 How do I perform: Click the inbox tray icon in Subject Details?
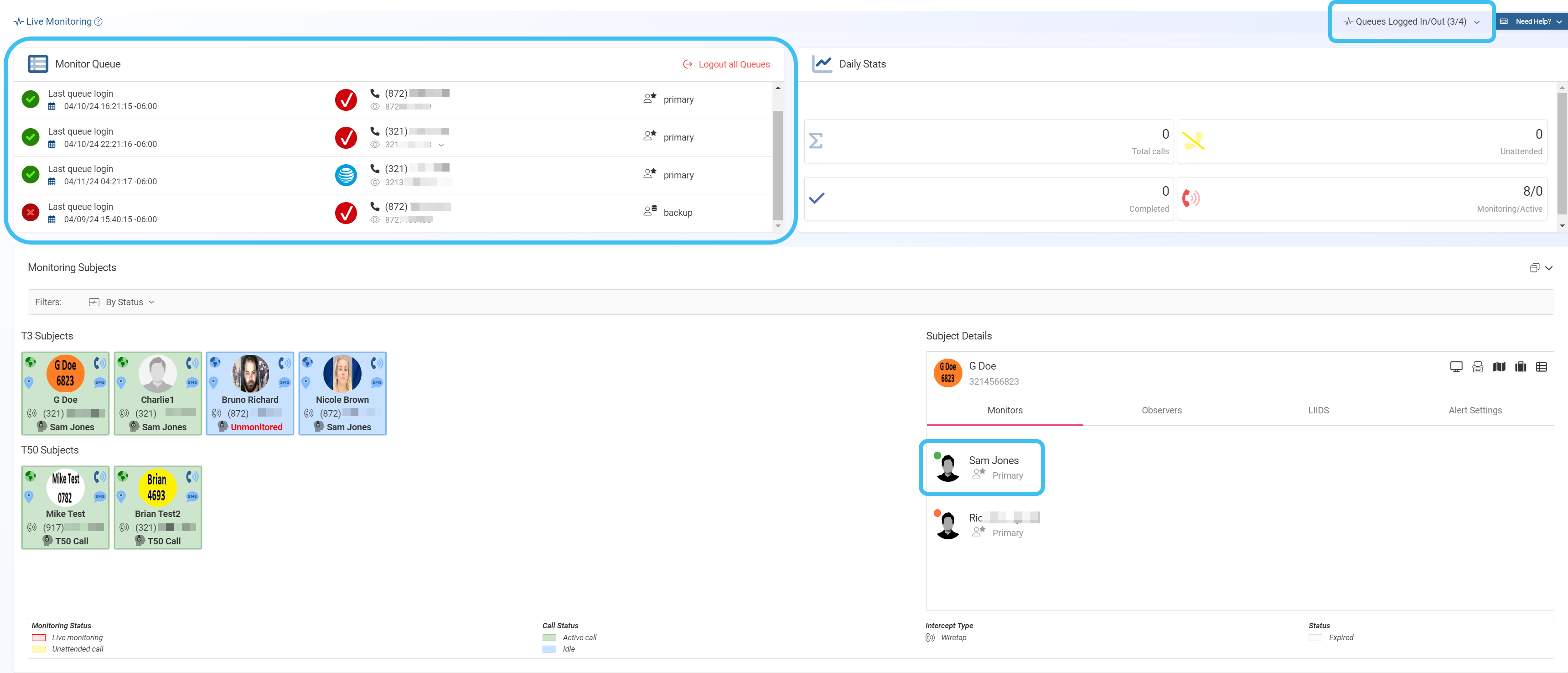tap(1477, 367)
